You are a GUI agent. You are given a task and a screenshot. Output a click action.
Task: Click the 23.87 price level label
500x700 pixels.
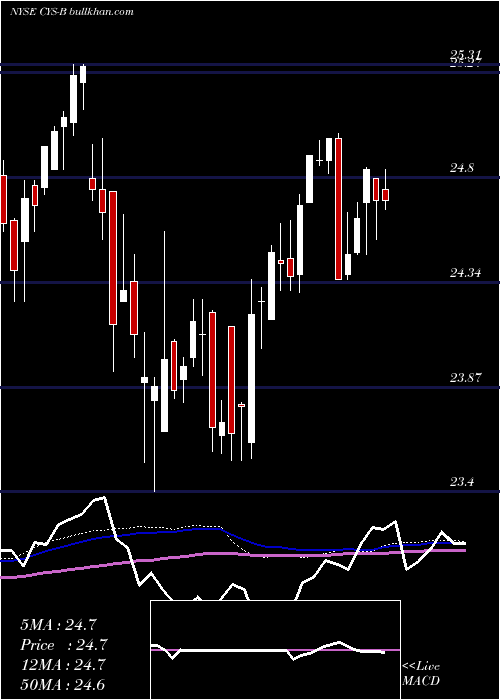(466, 378)
